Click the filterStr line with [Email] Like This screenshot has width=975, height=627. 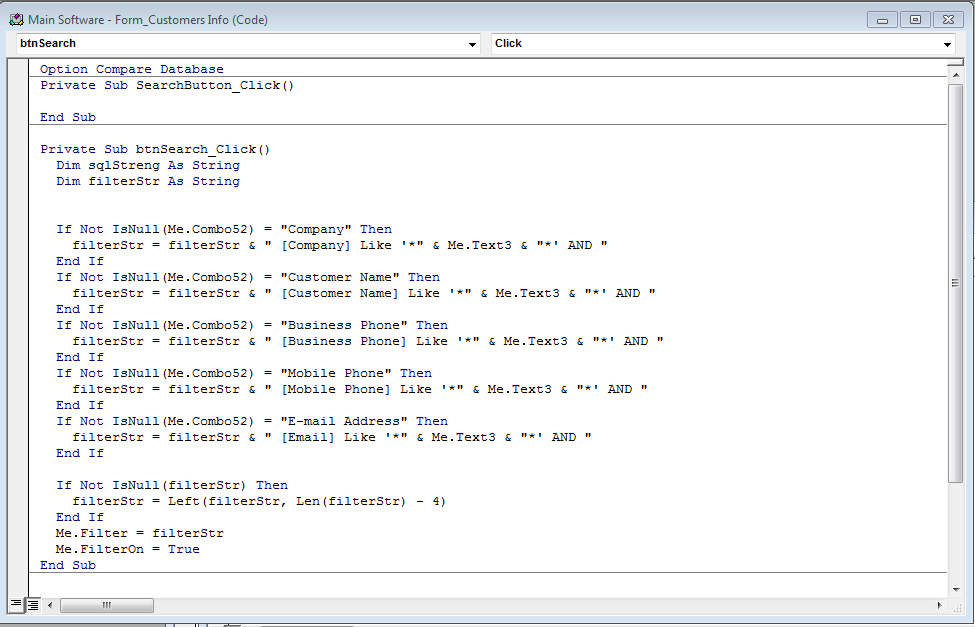332,437
